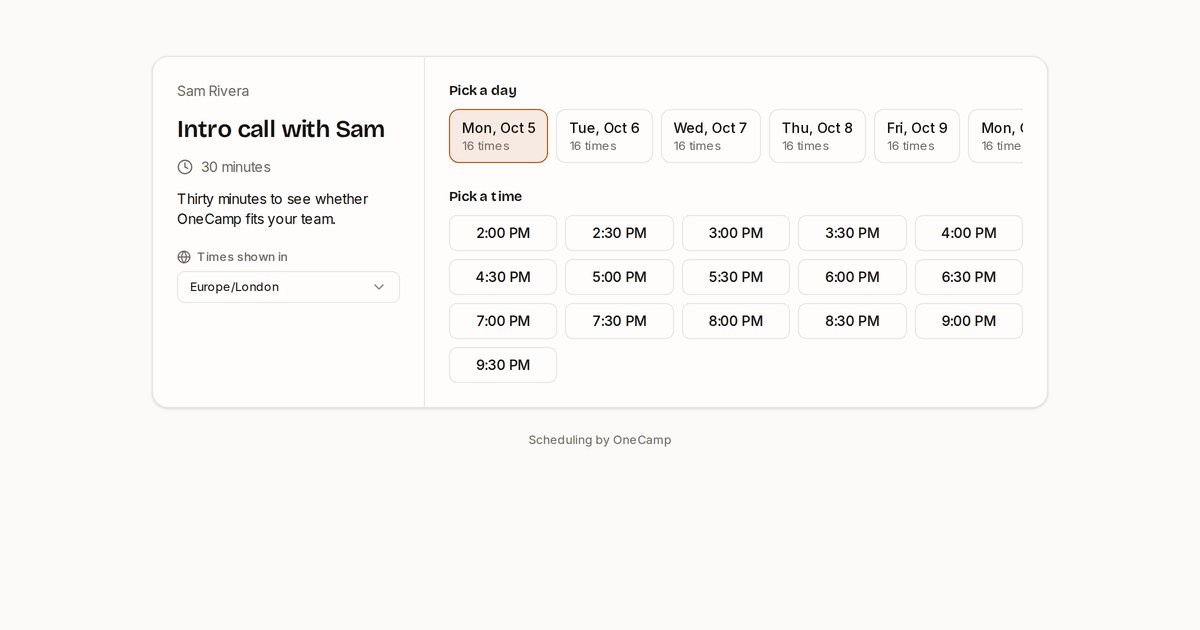Viewport: 1200px width, 630px height.
Task: Choose Wed, Oct 7 day
Action: (x=710, y=136)
